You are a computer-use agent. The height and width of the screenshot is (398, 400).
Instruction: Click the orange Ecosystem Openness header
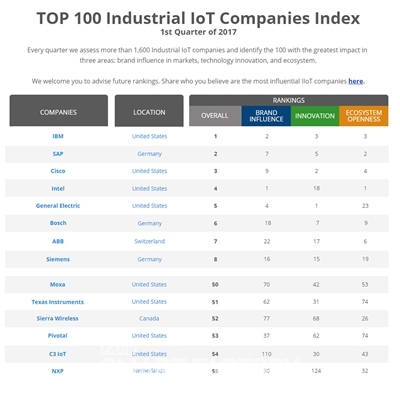(x=364, y=116)
